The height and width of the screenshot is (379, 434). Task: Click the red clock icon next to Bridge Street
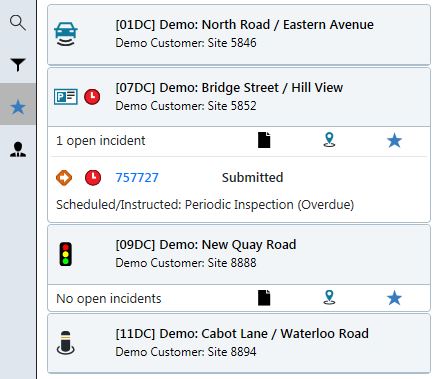(92, 97)
